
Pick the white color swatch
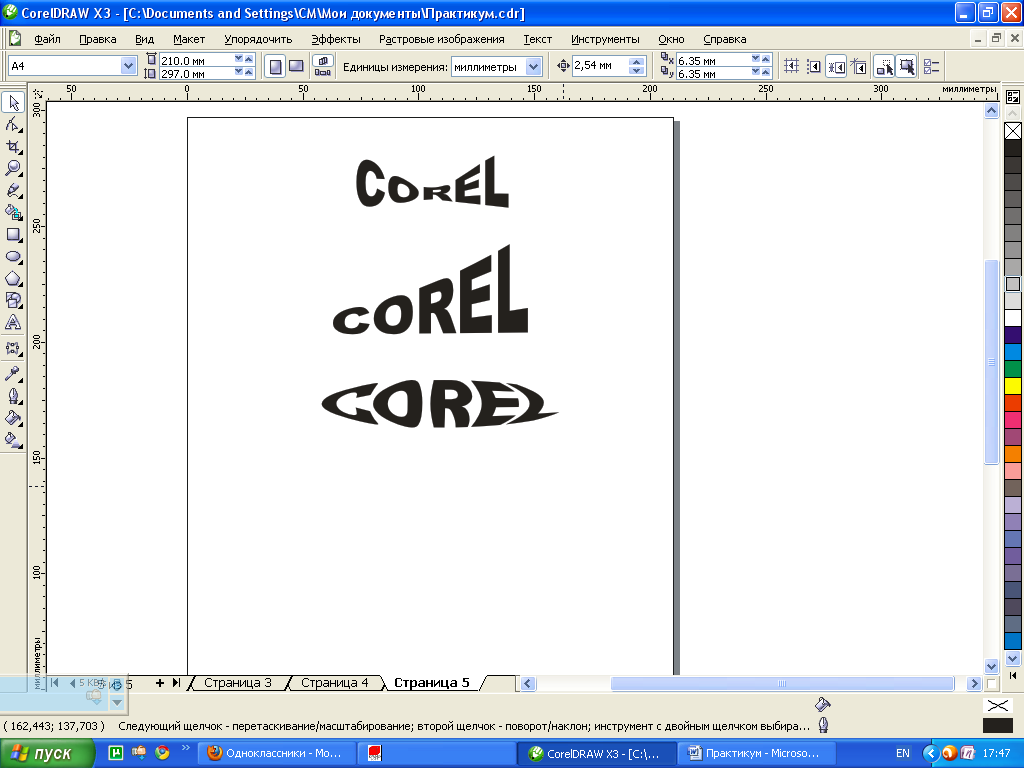coord(1013,318)
